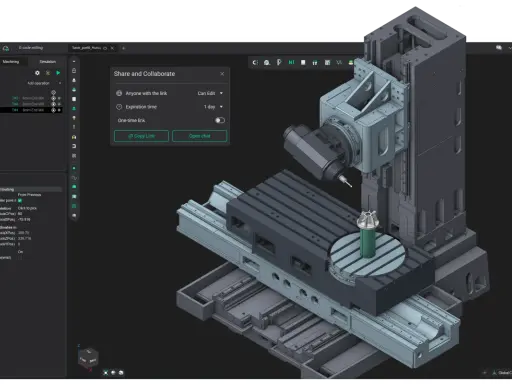
Task: Click the lightbulb-shaped icon in the vertical toolbar
Action: (74, 118)
